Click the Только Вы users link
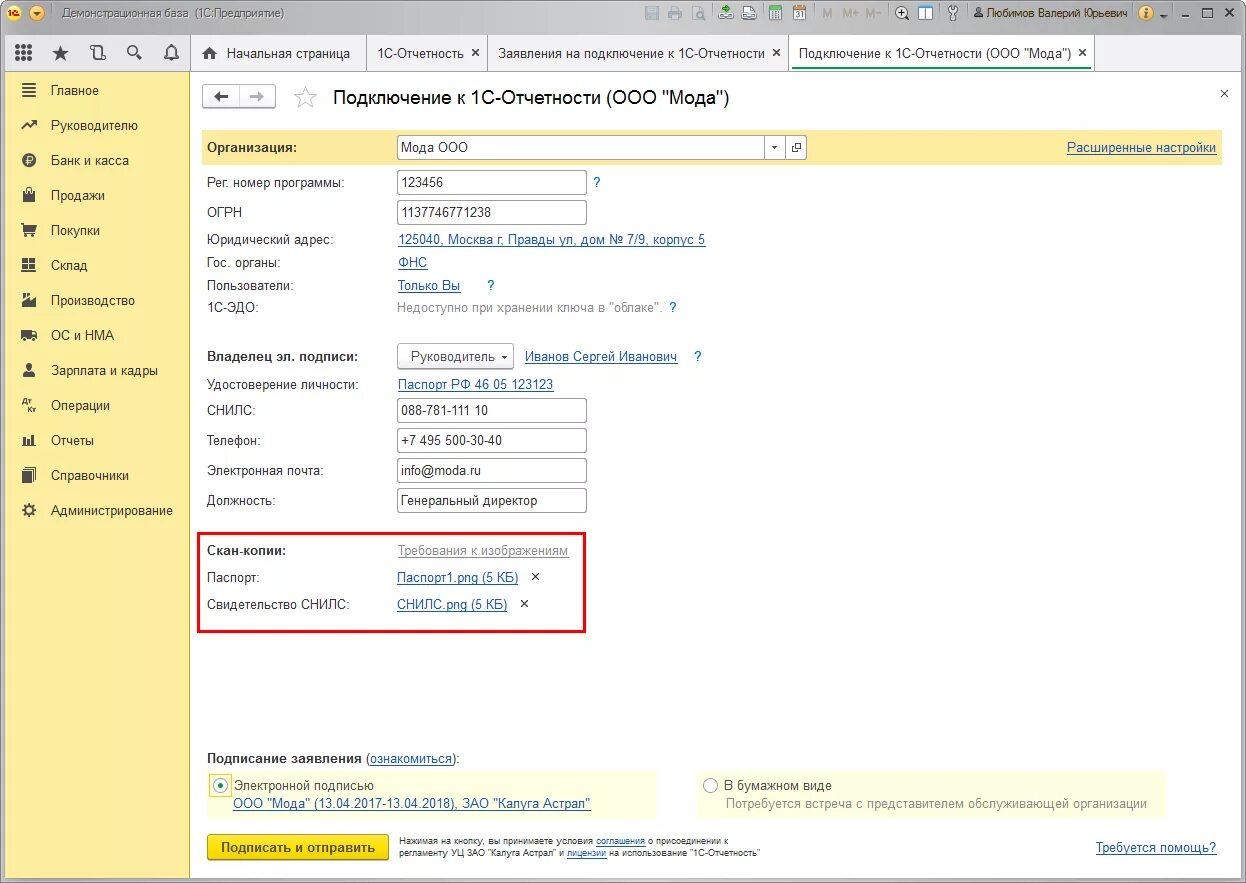The height and width of the screenshot is (883, 1246). 429,285
